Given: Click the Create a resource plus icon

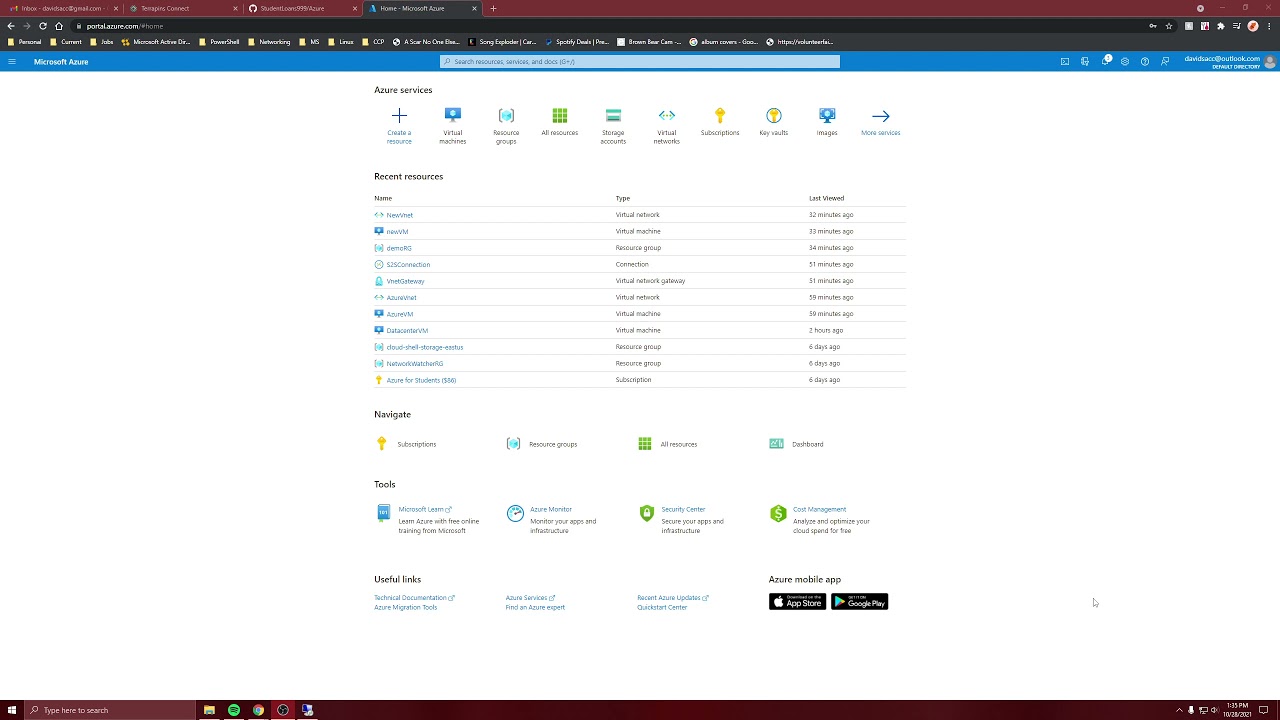Looking at the screenshot, I should coord(399,116).
